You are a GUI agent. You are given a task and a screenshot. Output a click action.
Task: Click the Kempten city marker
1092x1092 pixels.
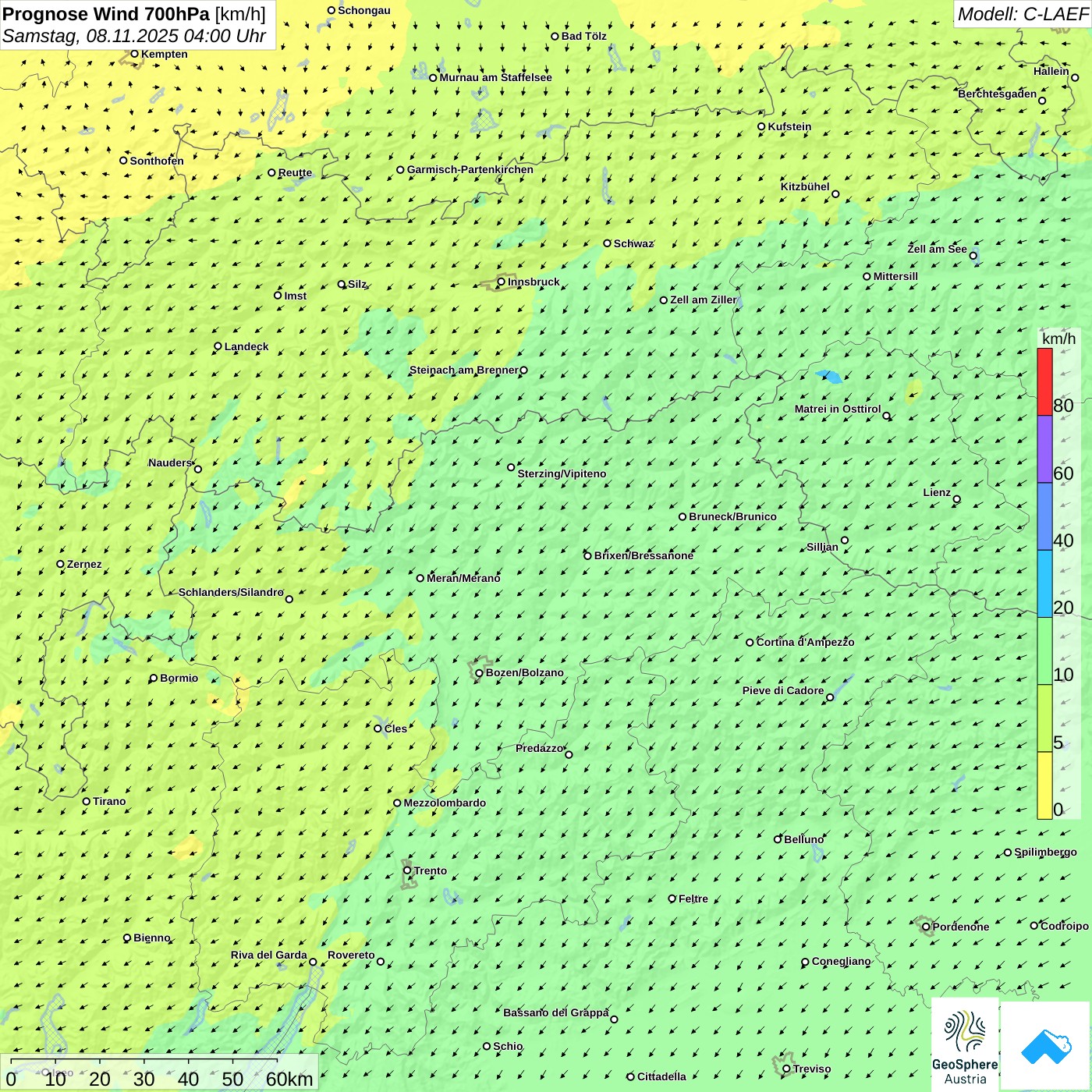point(134,54)
